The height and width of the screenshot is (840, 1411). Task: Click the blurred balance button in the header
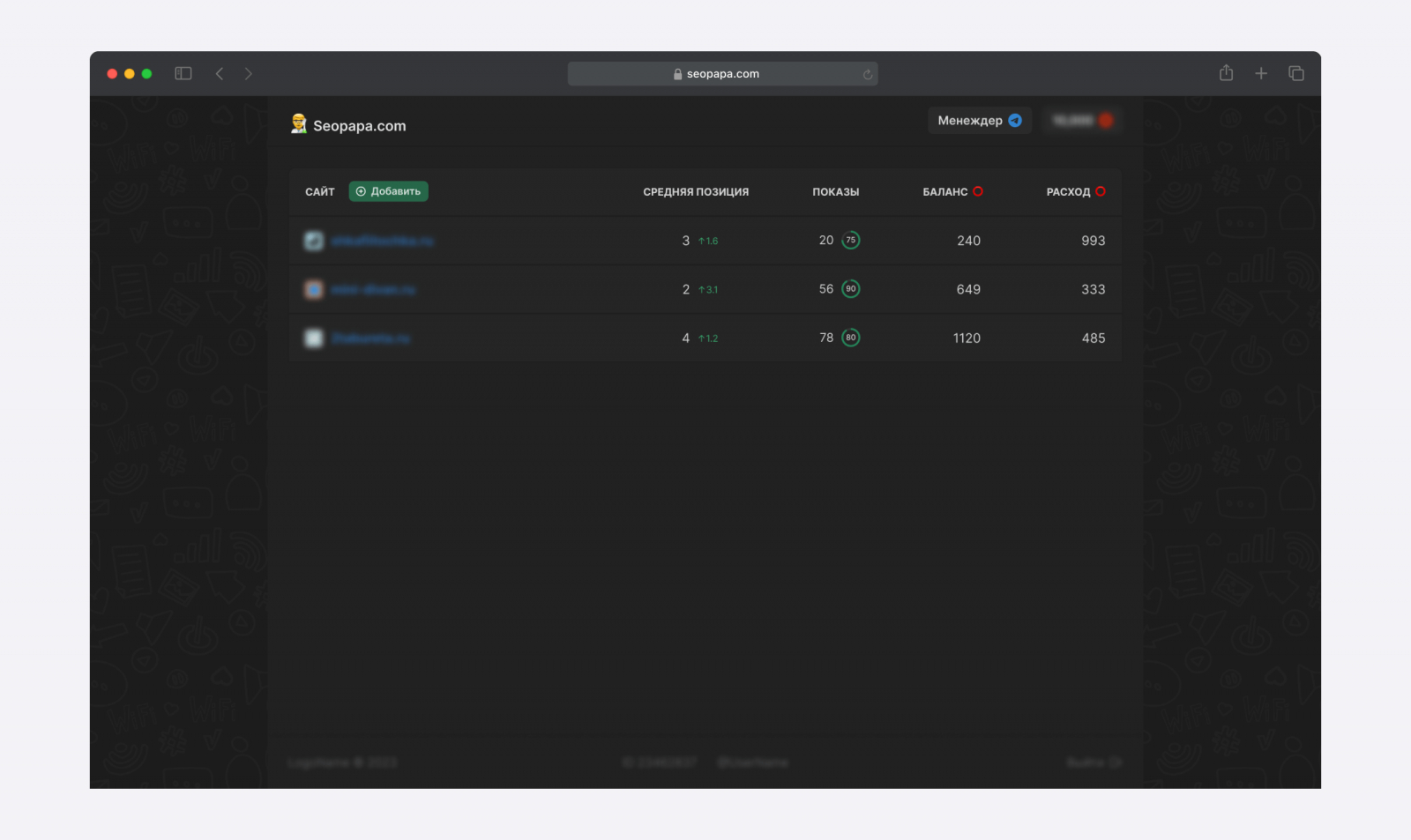[x=1082, y=121]
